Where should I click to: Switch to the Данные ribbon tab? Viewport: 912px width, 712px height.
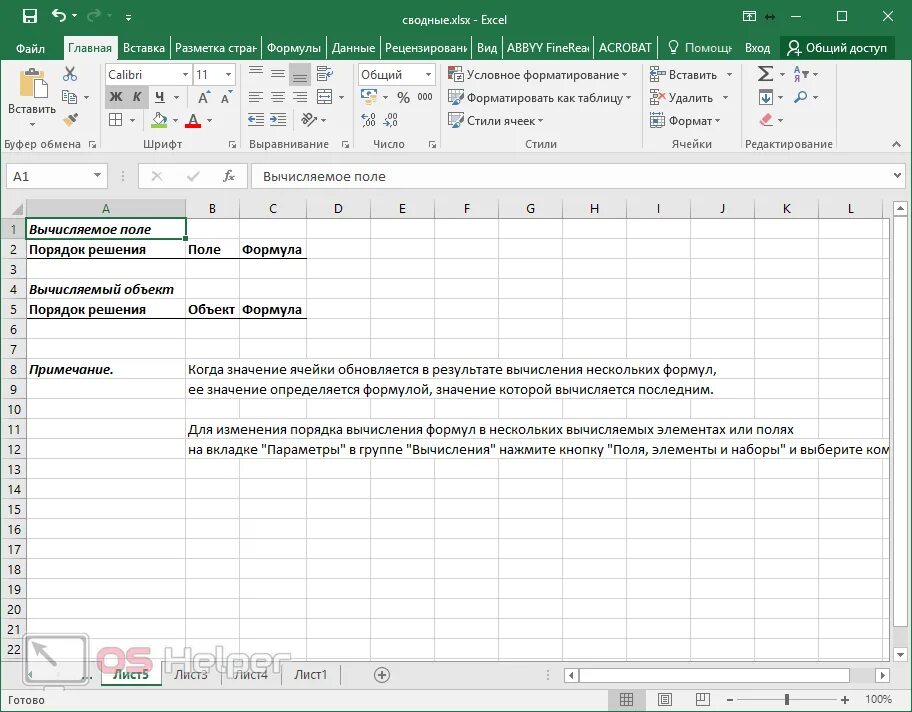354,48
